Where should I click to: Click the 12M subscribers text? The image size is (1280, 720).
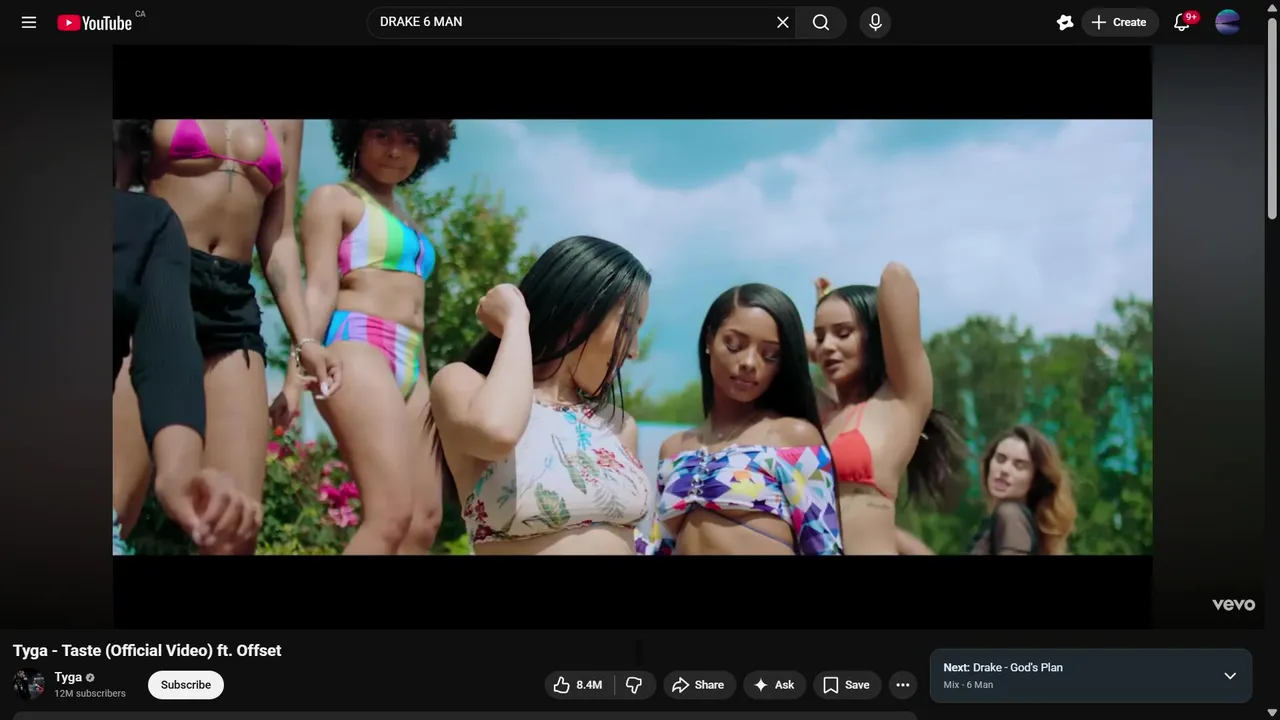pos(90,694)
